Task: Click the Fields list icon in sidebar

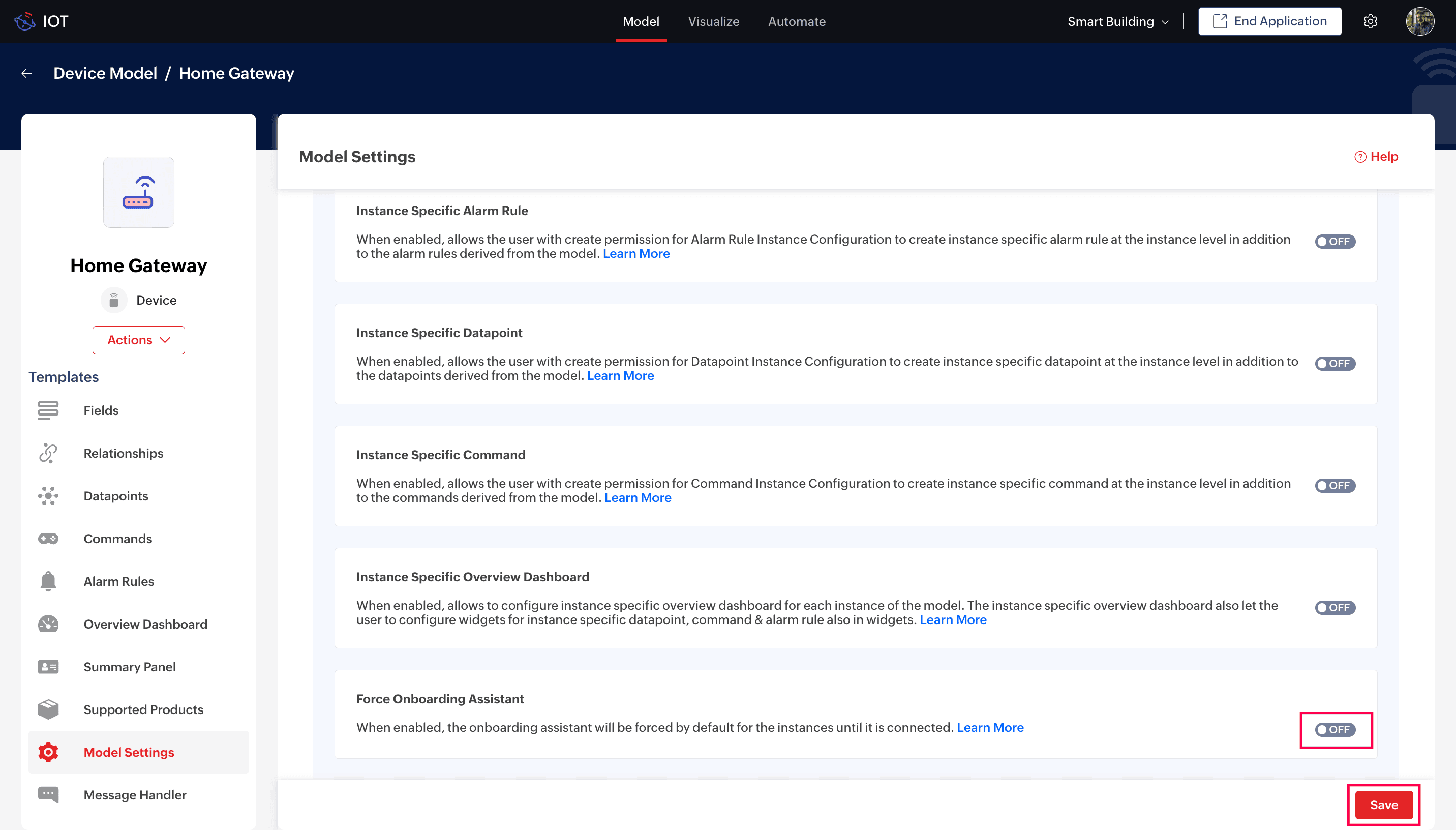Action: pos(48,410)
